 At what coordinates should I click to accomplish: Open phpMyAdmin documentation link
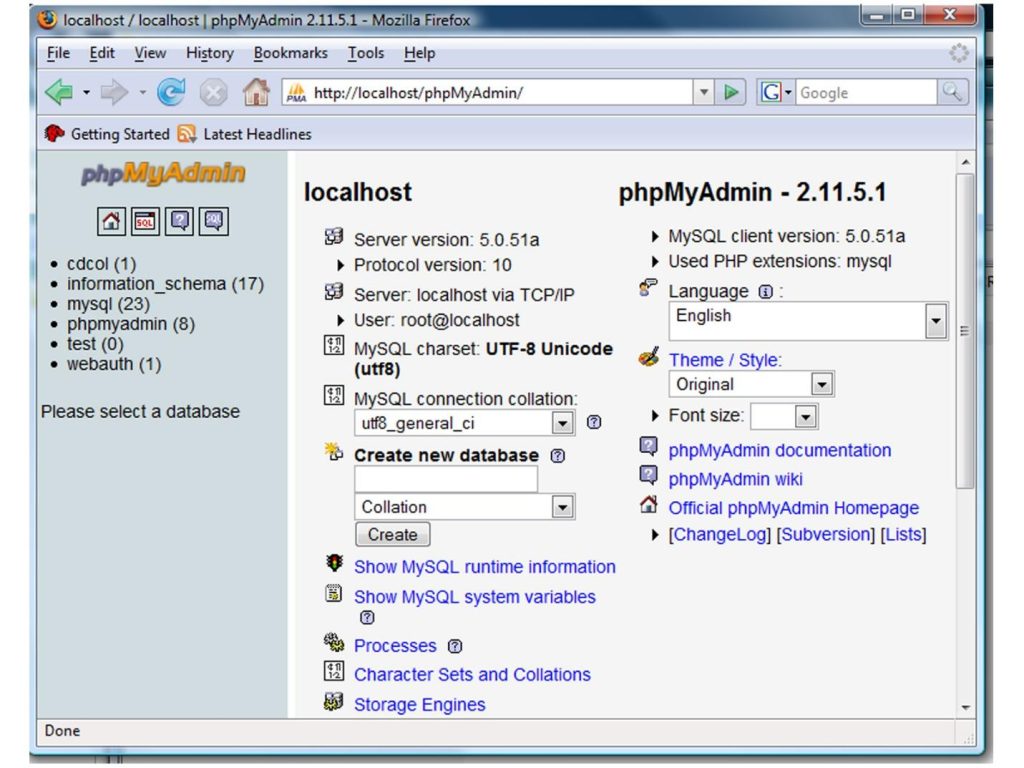click(x=780, y=451)
